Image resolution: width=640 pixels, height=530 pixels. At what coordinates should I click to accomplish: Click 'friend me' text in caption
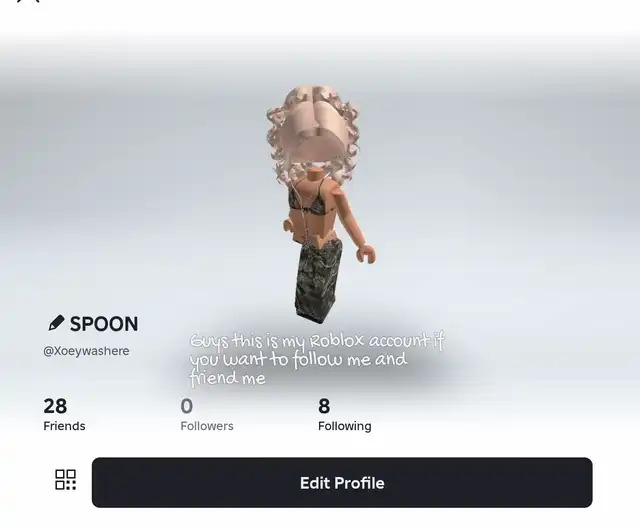point(228,378)
